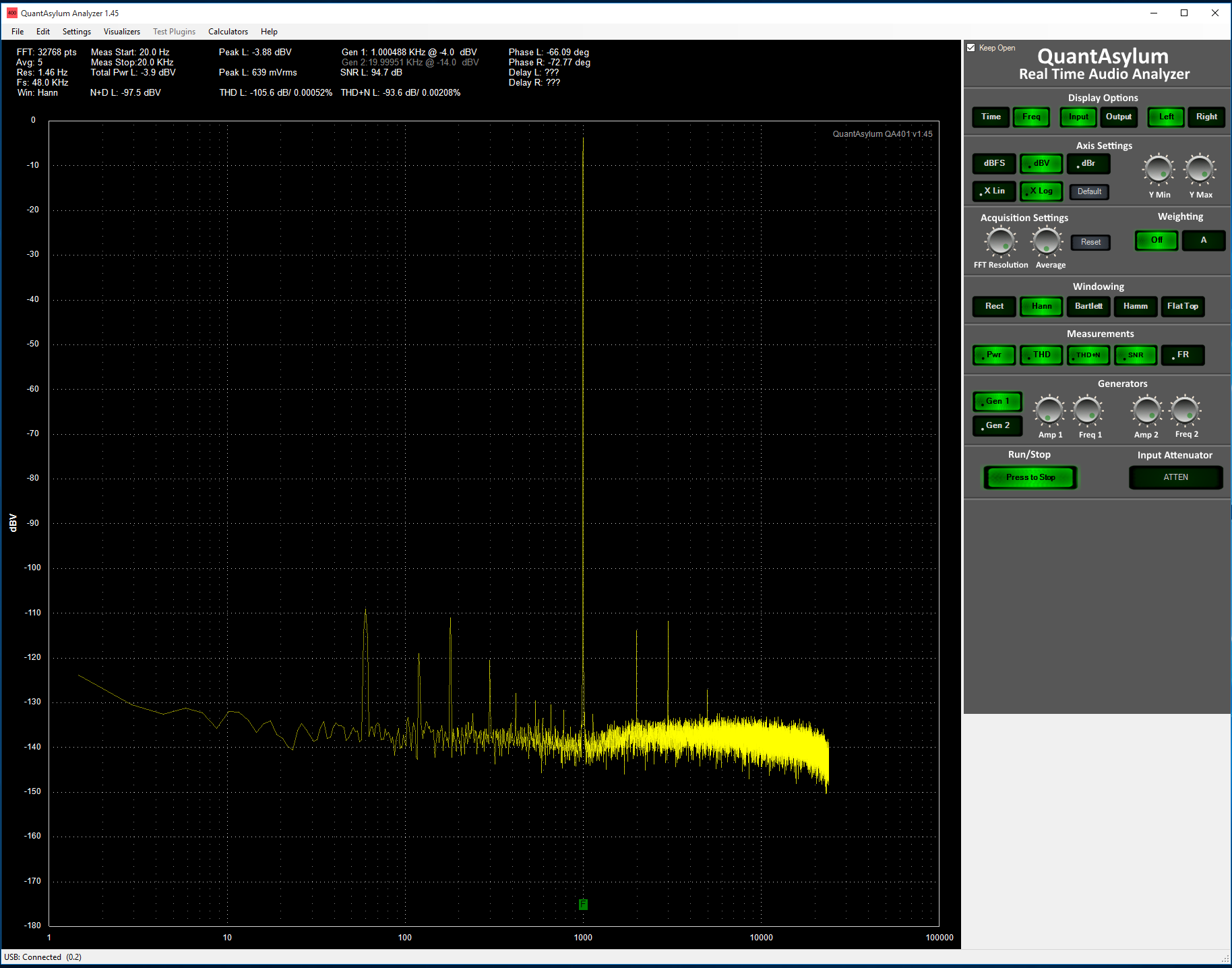Toggle generator Gen 2
This screenshot has height=968, width=1232.
(x=997, y=425)
